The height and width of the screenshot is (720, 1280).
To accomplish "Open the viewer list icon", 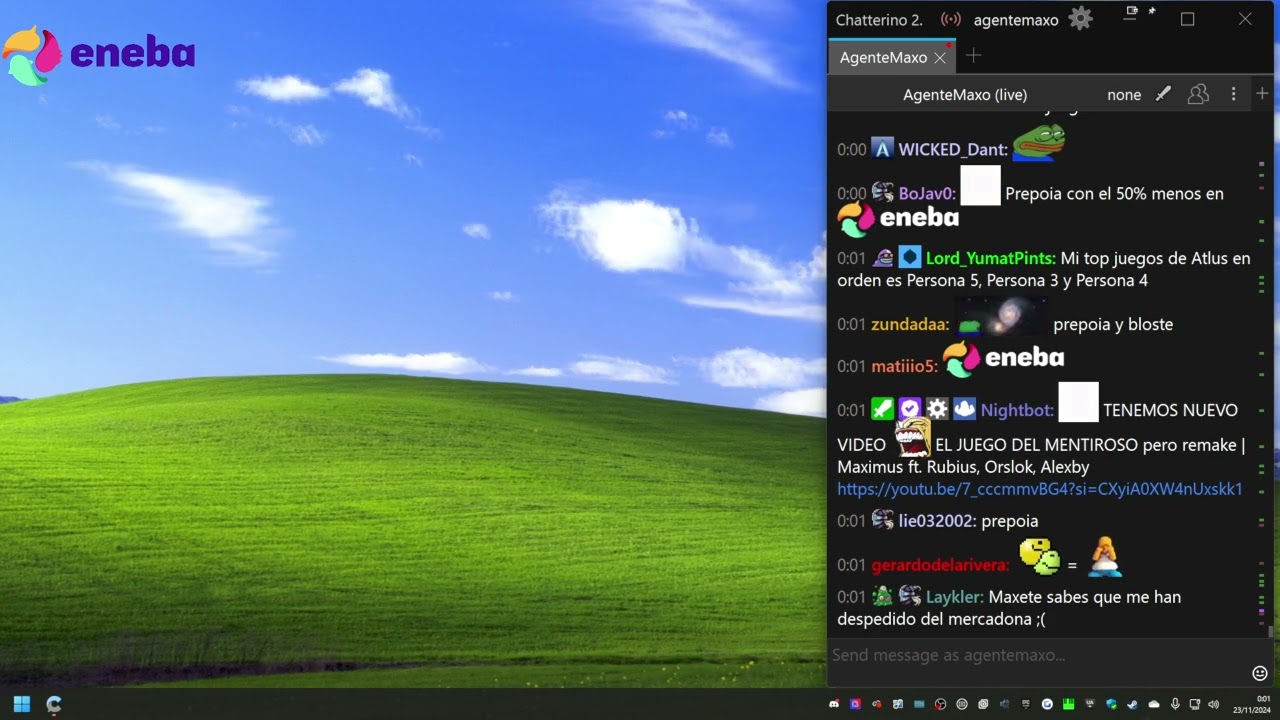I will 1198,94.
